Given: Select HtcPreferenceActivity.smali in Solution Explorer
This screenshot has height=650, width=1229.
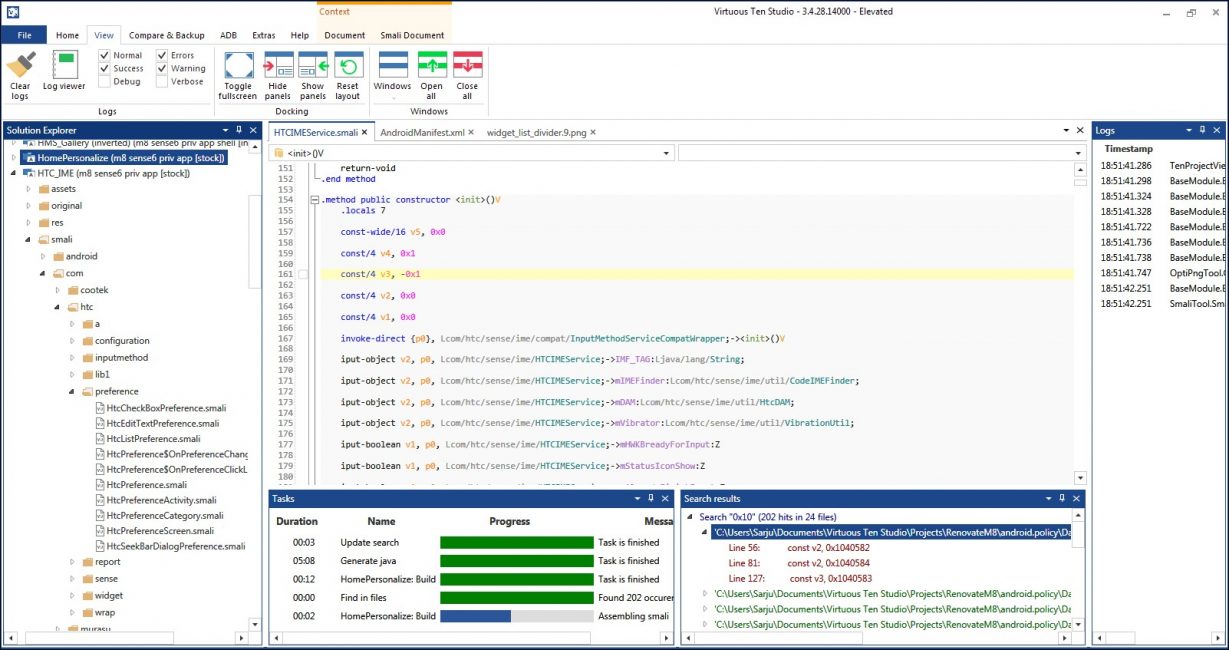Looking at the screenshot, I should pyautogui.click(x=161, y=500).
